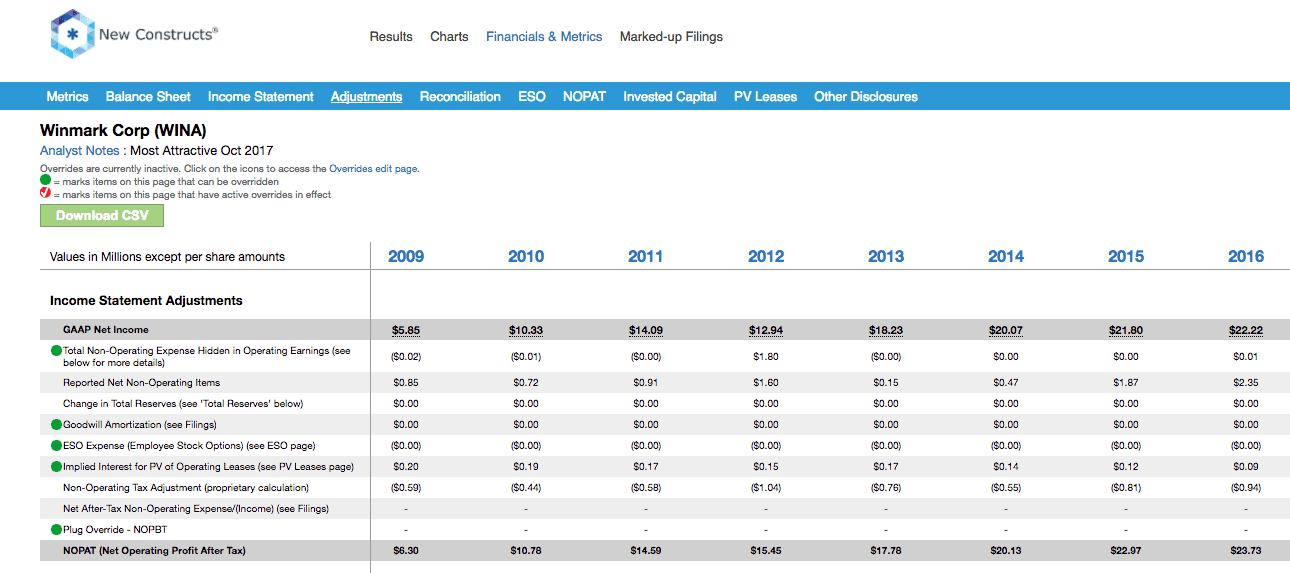The height and width of the screenshot is (573, 1290).
Task: Click GAAP Net Income value $14.09
Action: 646,330
